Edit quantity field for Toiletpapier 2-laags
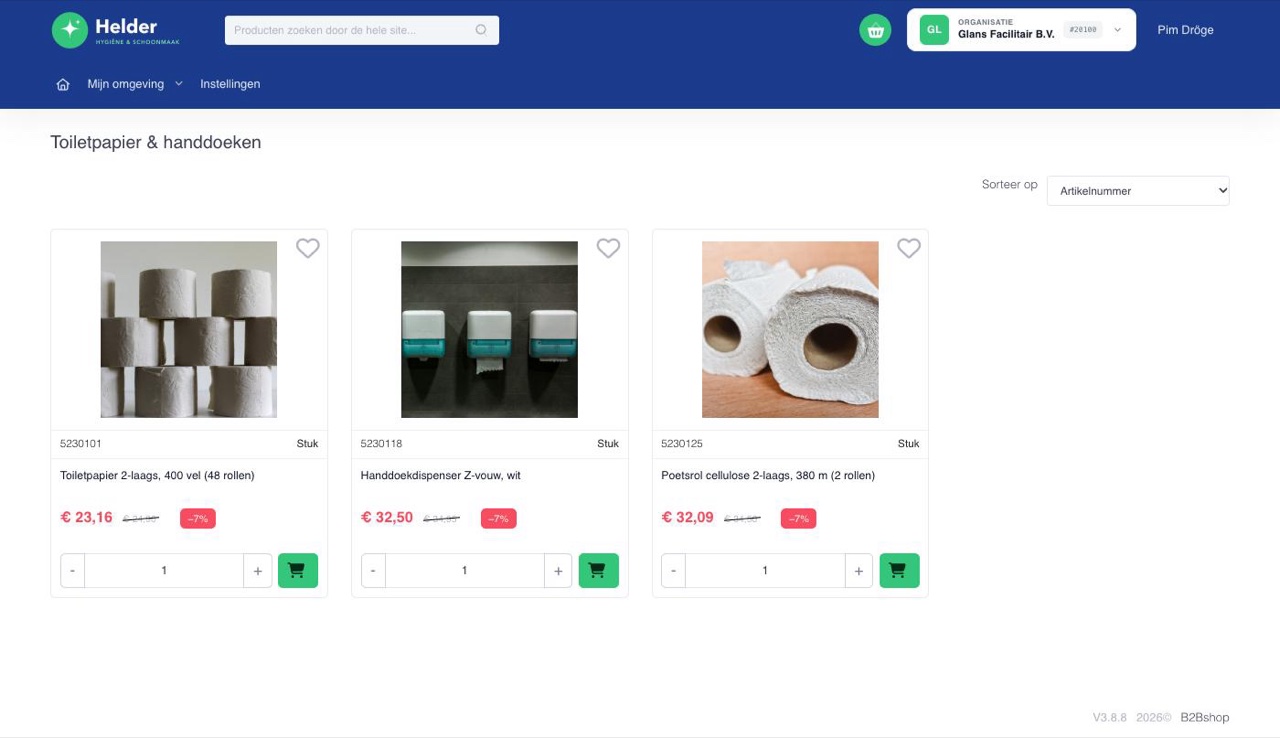 (164, 570)
